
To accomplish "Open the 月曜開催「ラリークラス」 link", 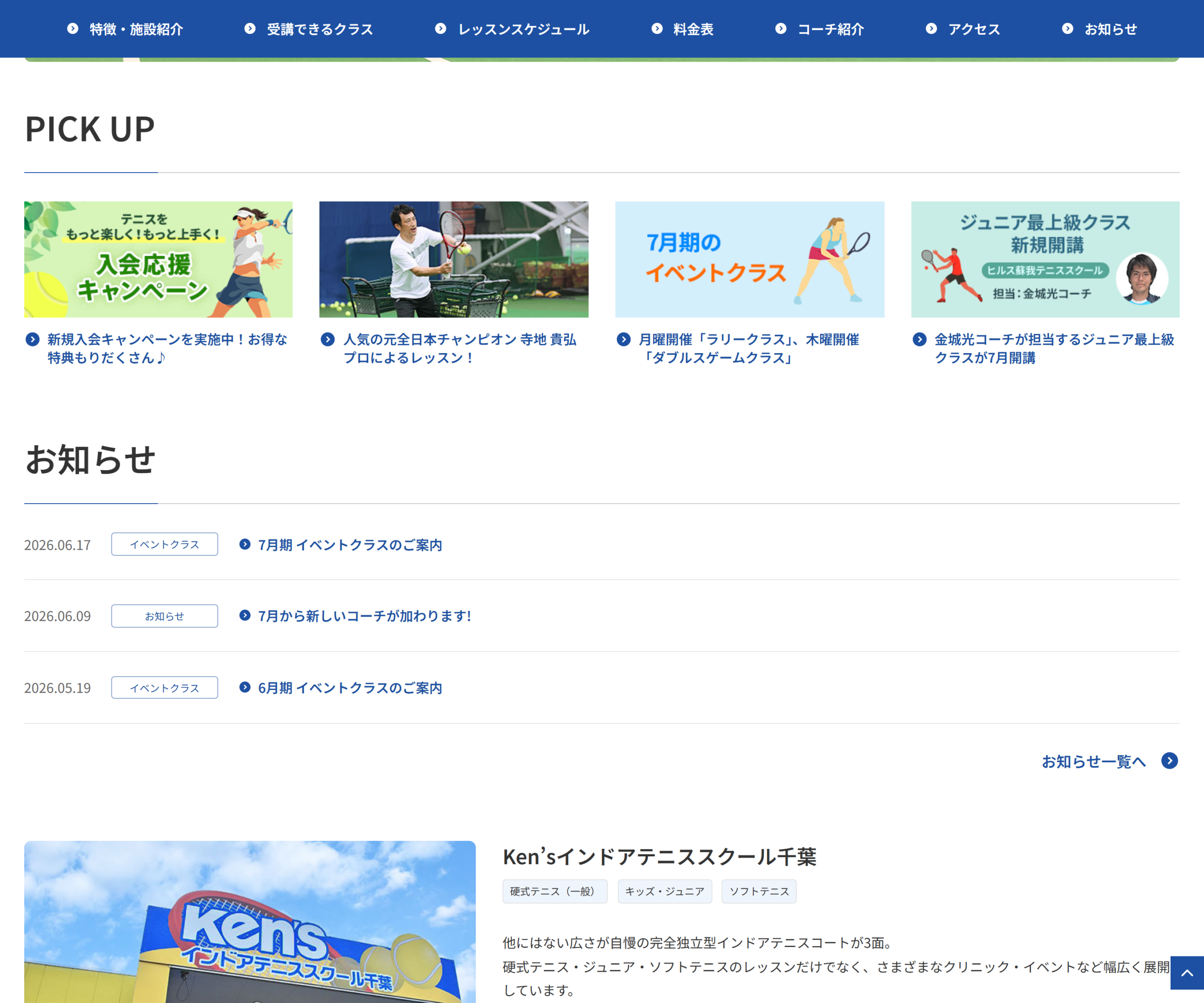I will click(749, 348).
